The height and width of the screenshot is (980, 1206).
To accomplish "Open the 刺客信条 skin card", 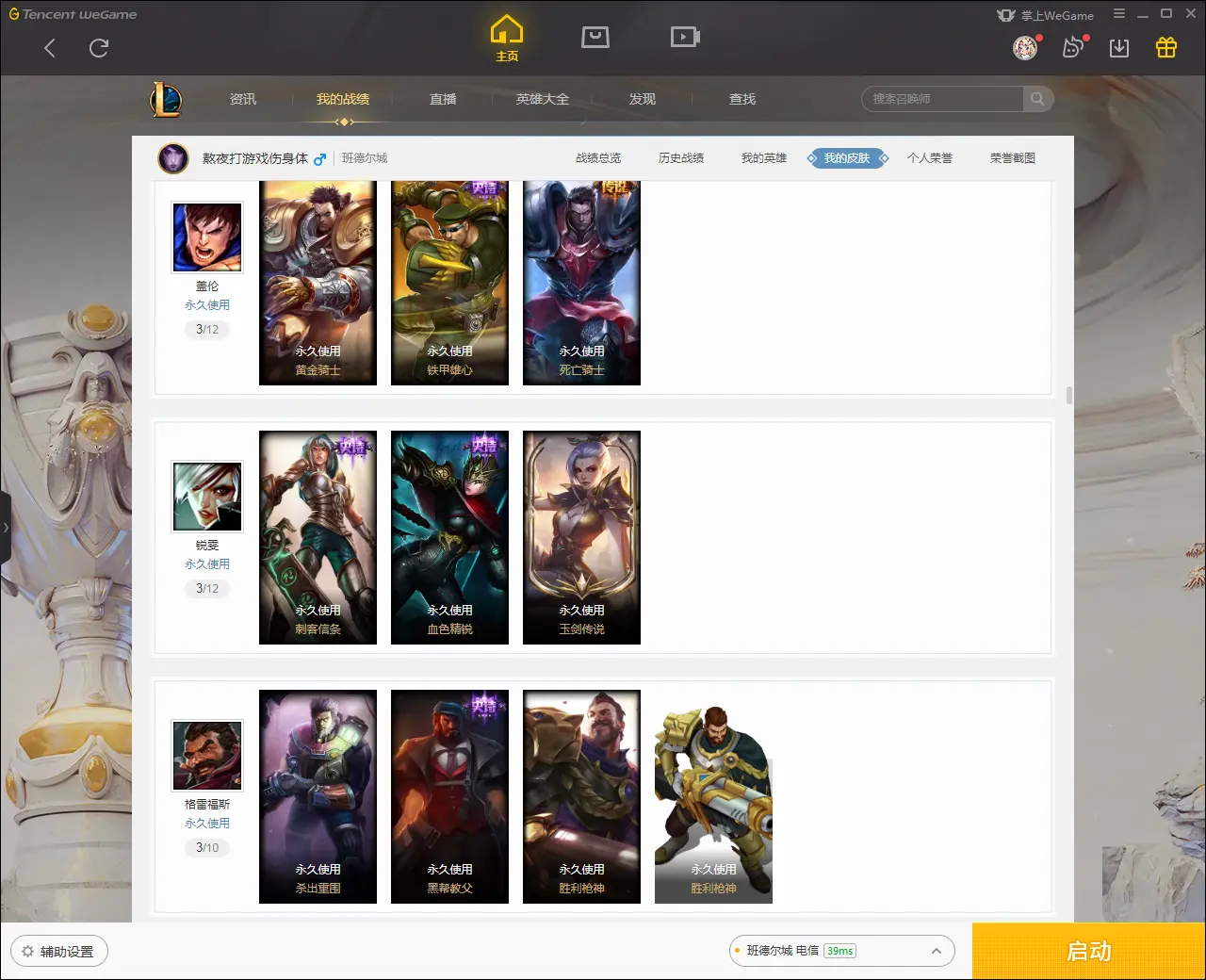I will (318, 537).
